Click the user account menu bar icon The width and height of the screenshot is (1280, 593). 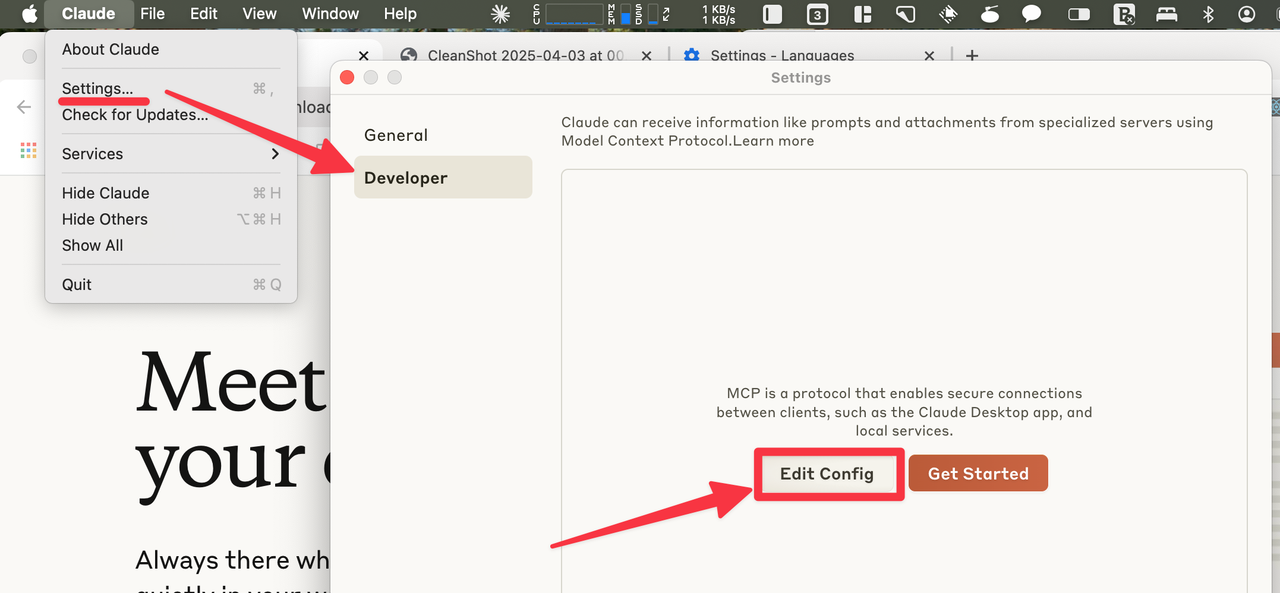pyautogui.click(x=1246, y=14)
